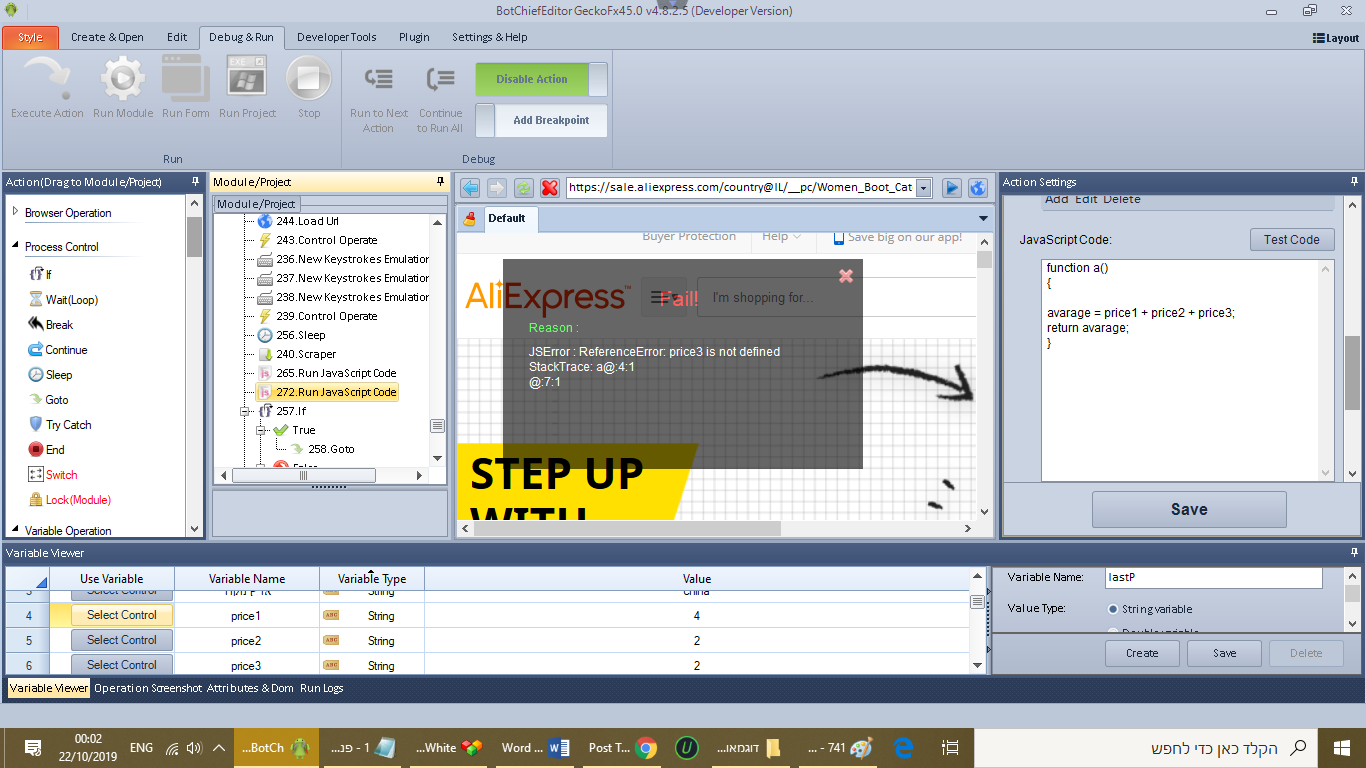
Task: Close the Fail error popup
Action: pyautogui.click(x=846, y=276)
